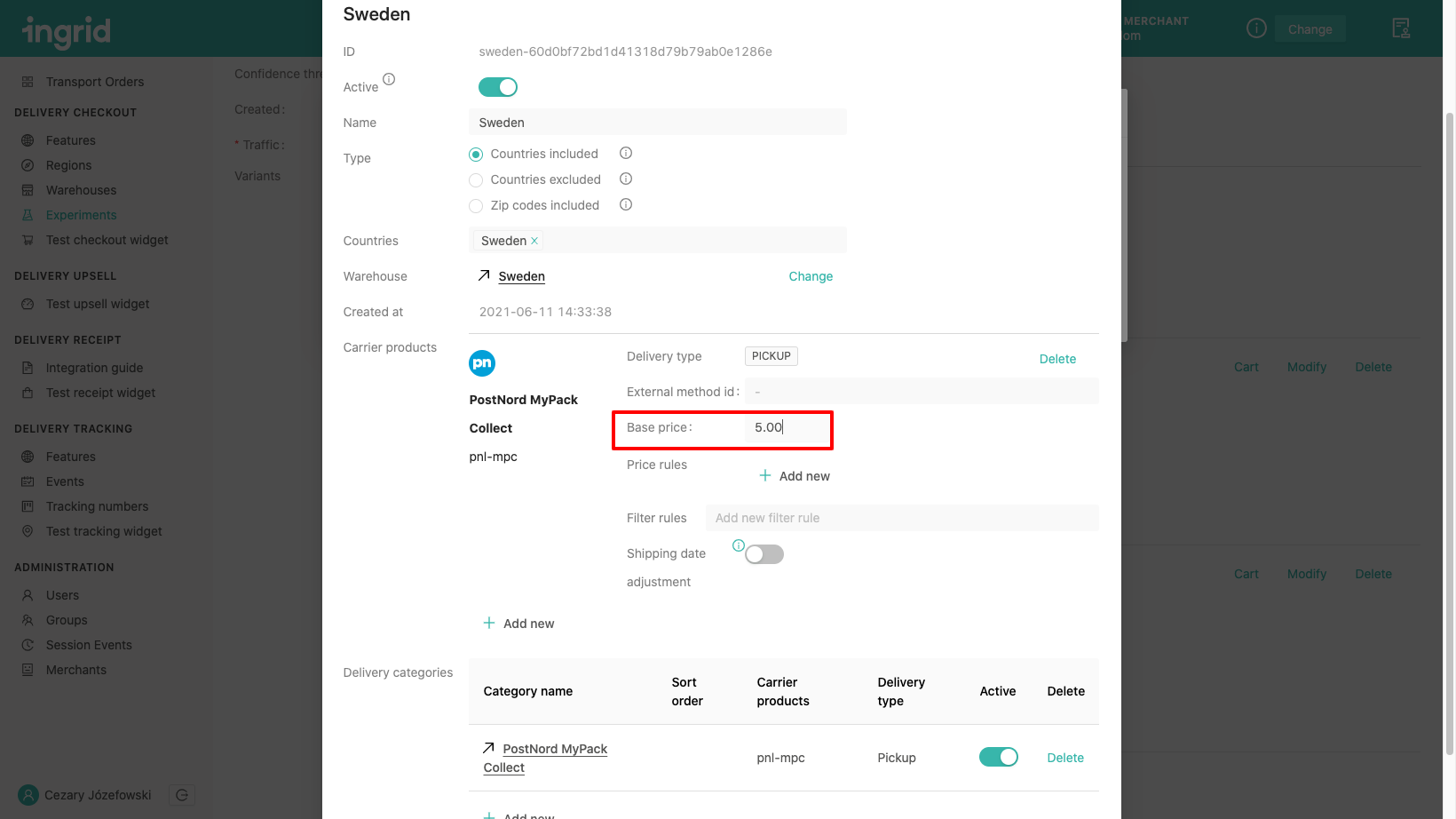Click info icon beside Countries included
Screen dimensions: 1456x819
(x=626, y=153)
